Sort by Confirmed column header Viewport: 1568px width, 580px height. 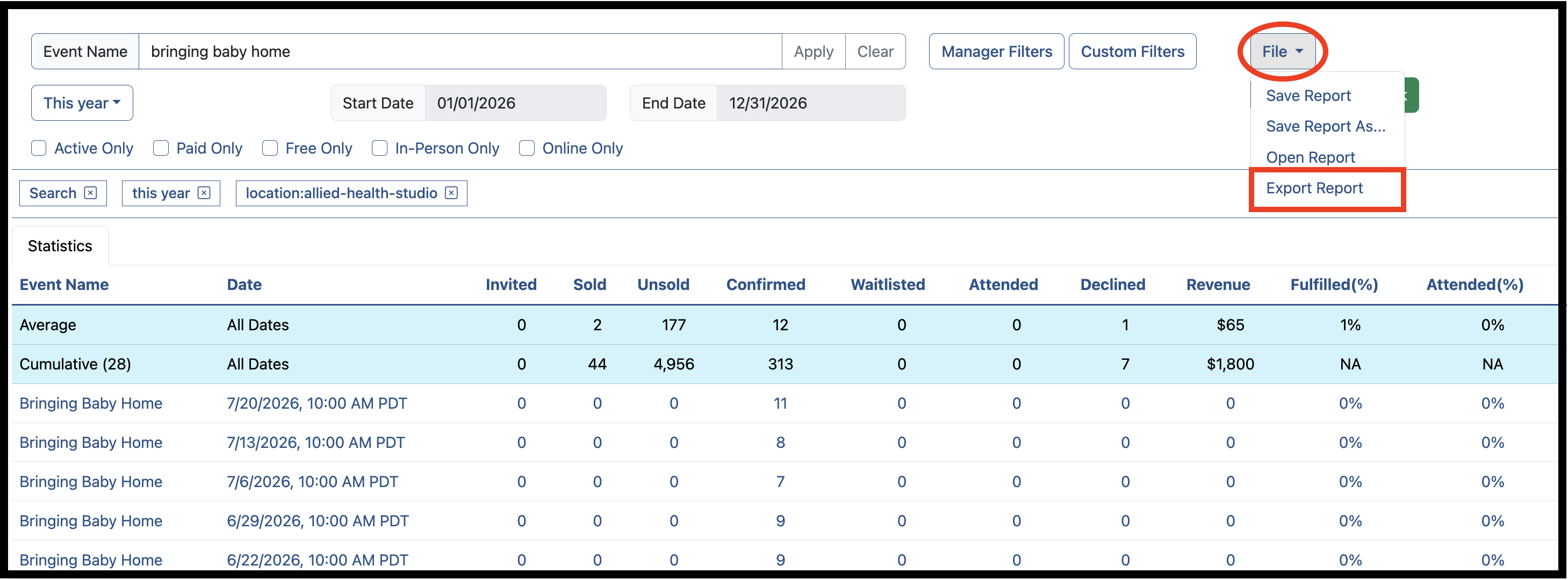coord(765,284)
